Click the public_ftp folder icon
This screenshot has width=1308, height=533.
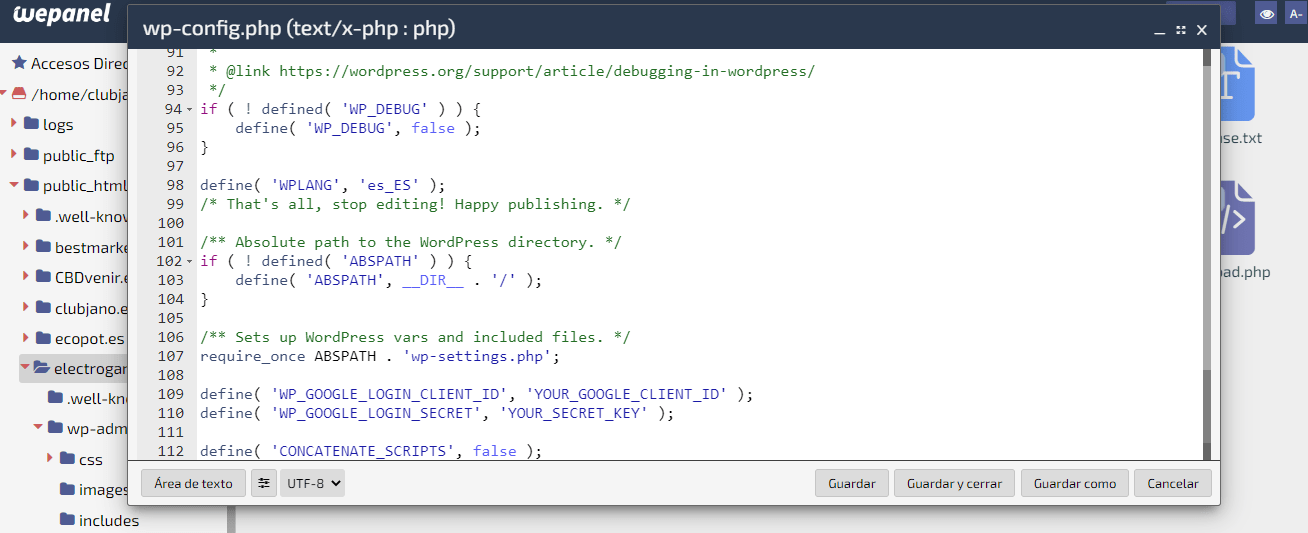tap(31, 155)
